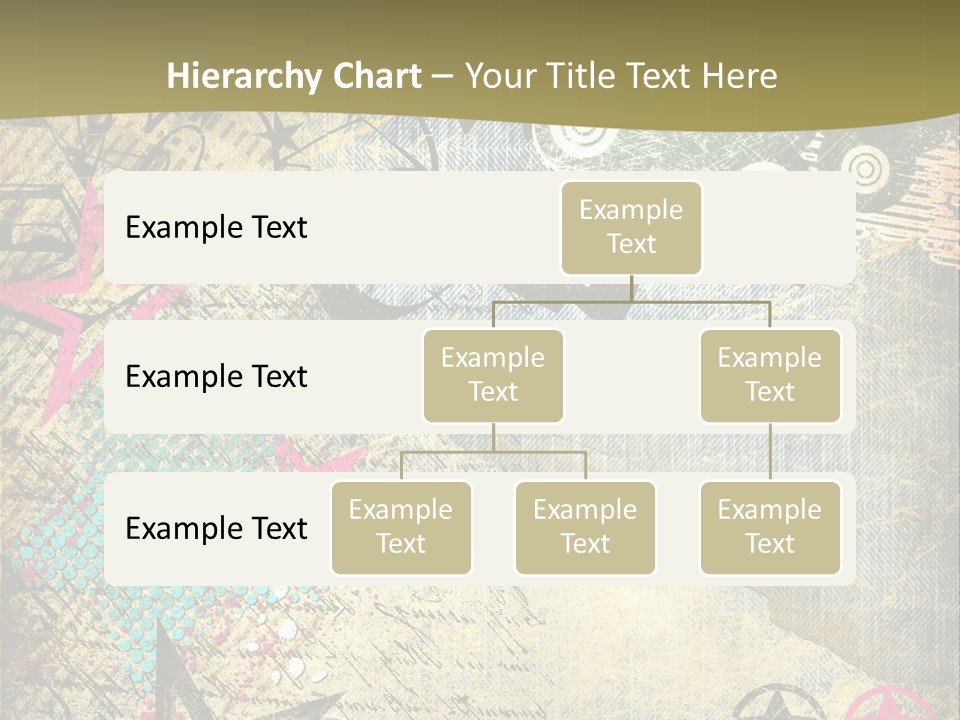Select the third row's "Example Text" label
Screen dimensions: 960x720
(x=216, y=528)
